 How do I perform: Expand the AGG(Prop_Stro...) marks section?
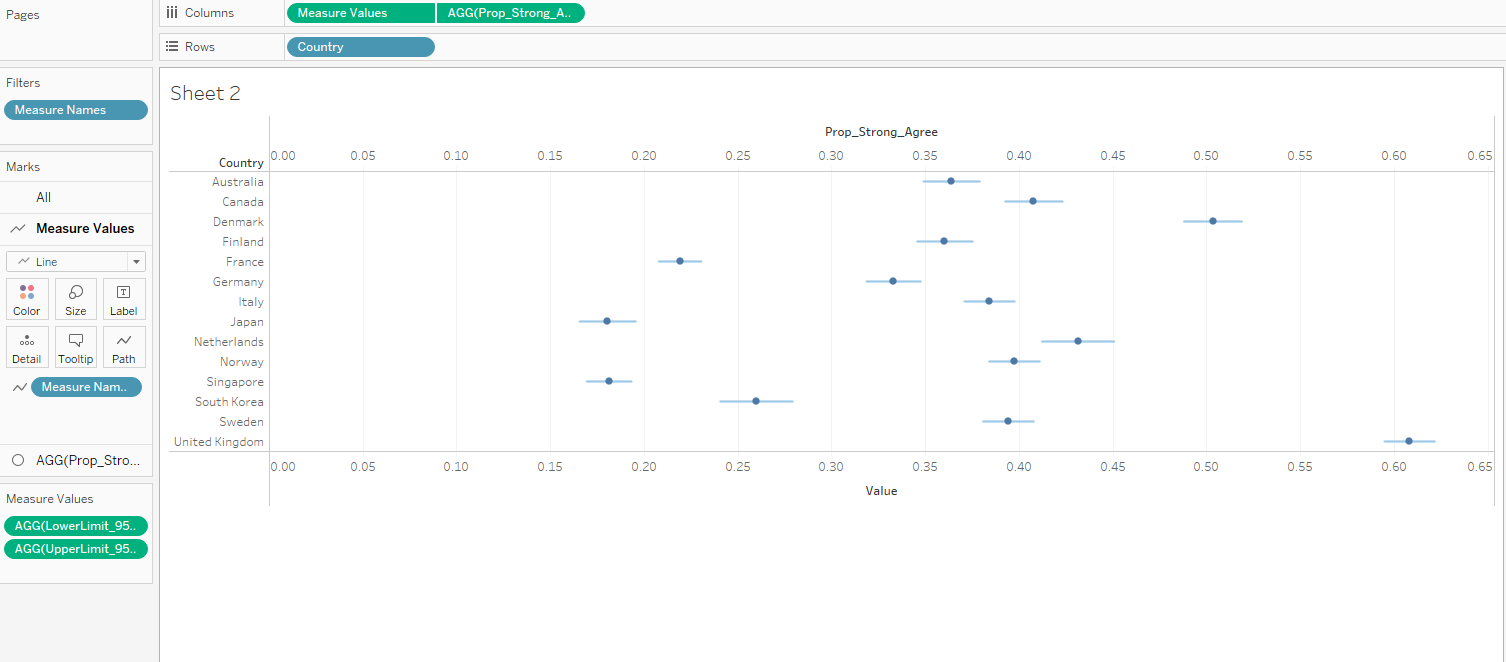[x=88, y=460]
